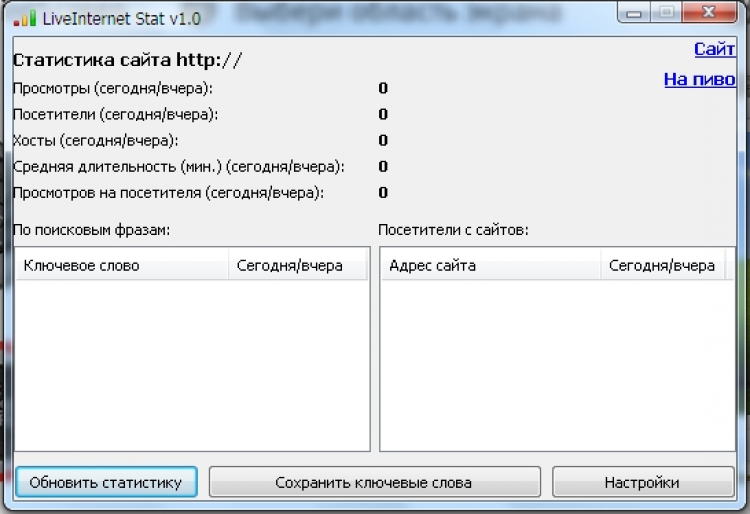Click the Просмотры (сегодня/вчера) label
750x514 pixels.
click(x=113, y=88)
